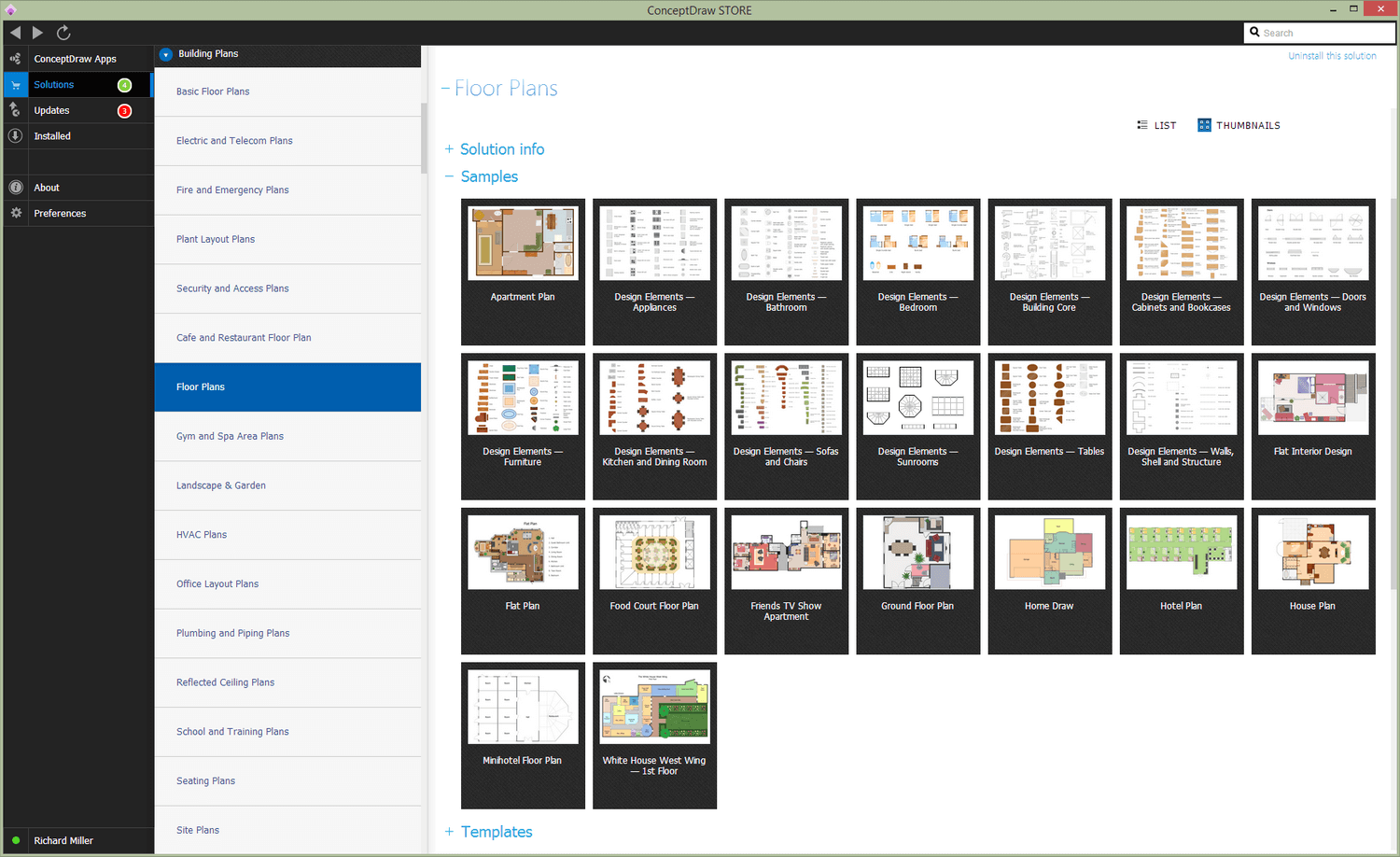Select Fire and Emergency Plans
The height and width of the screenshot is (857, 1400).
click(x=287, y=190)
